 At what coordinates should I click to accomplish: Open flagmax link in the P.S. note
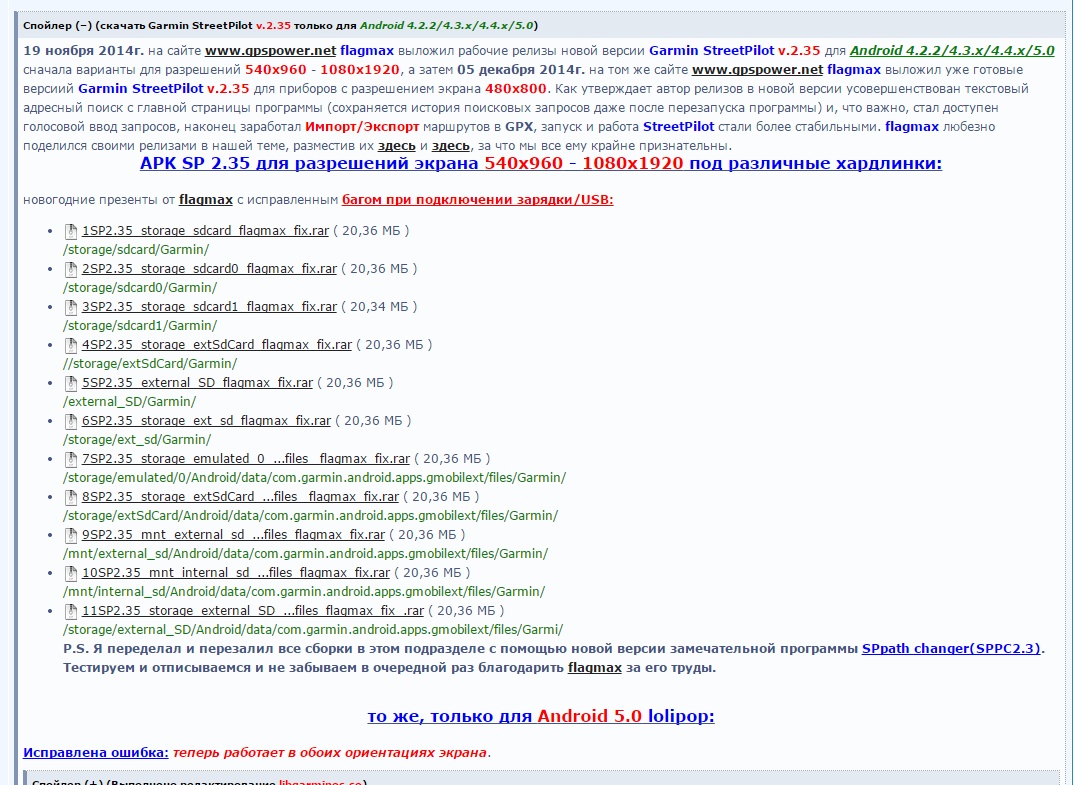[595, 667]
